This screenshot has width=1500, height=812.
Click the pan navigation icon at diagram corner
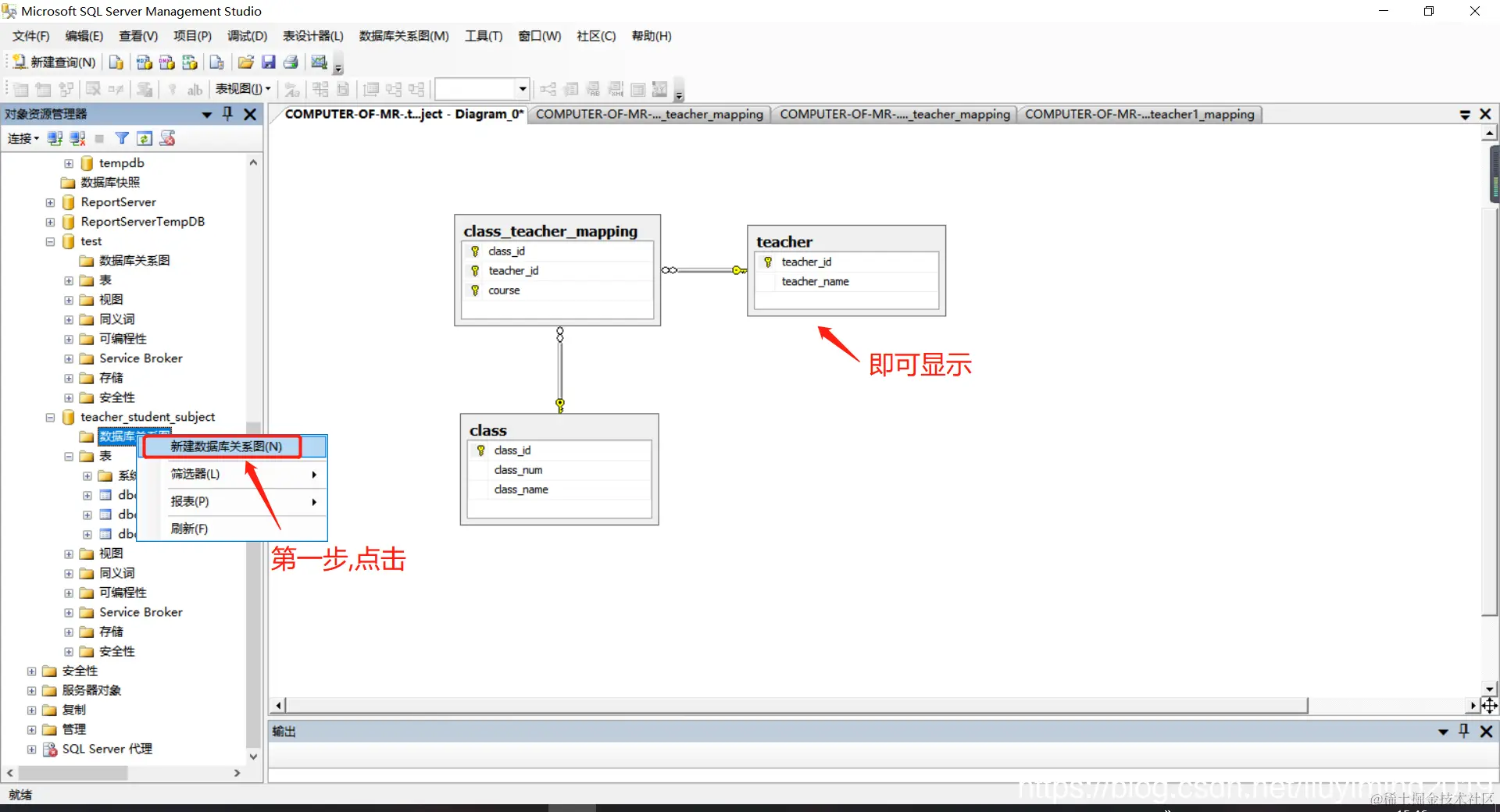coord(1489,706)
